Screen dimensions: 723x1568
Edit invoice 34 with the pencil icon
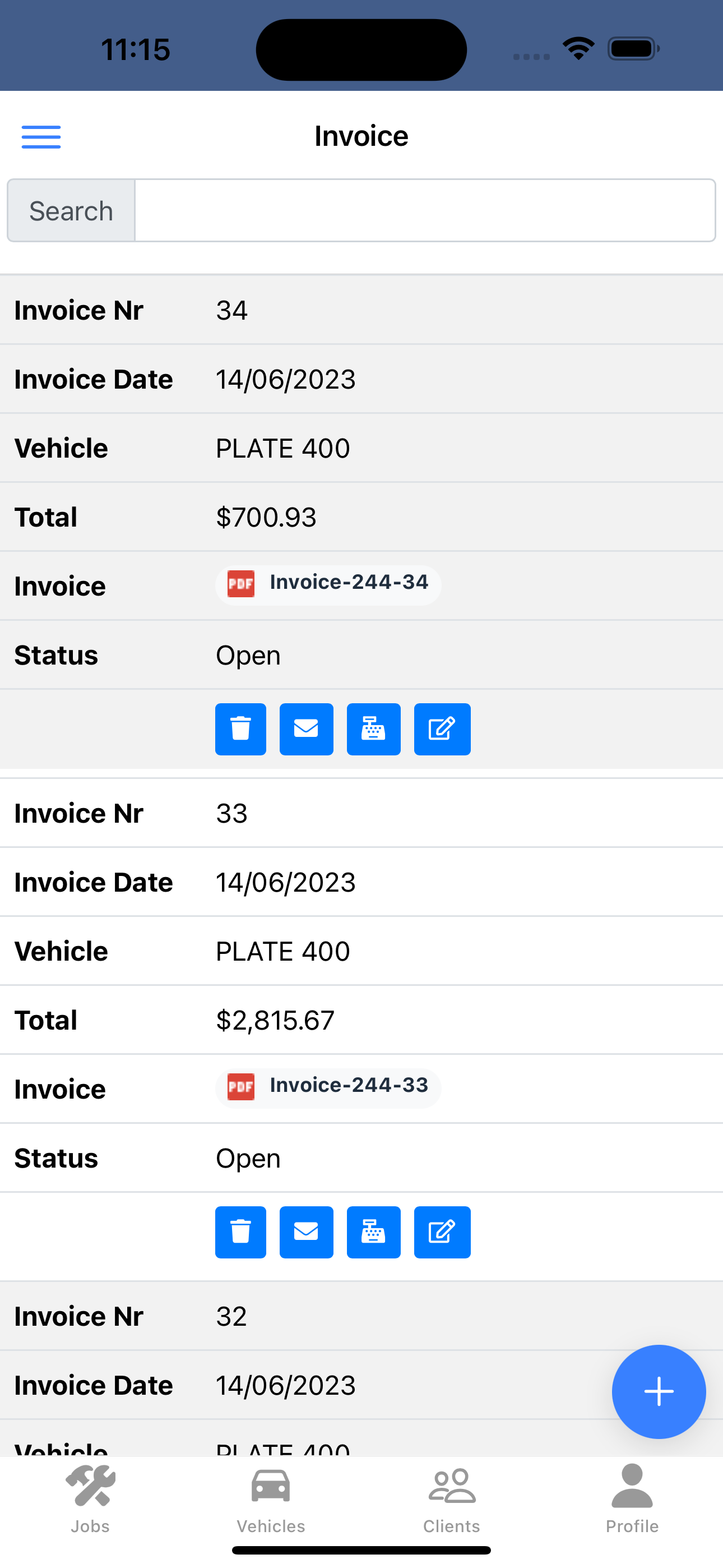(x=442, y=729)
